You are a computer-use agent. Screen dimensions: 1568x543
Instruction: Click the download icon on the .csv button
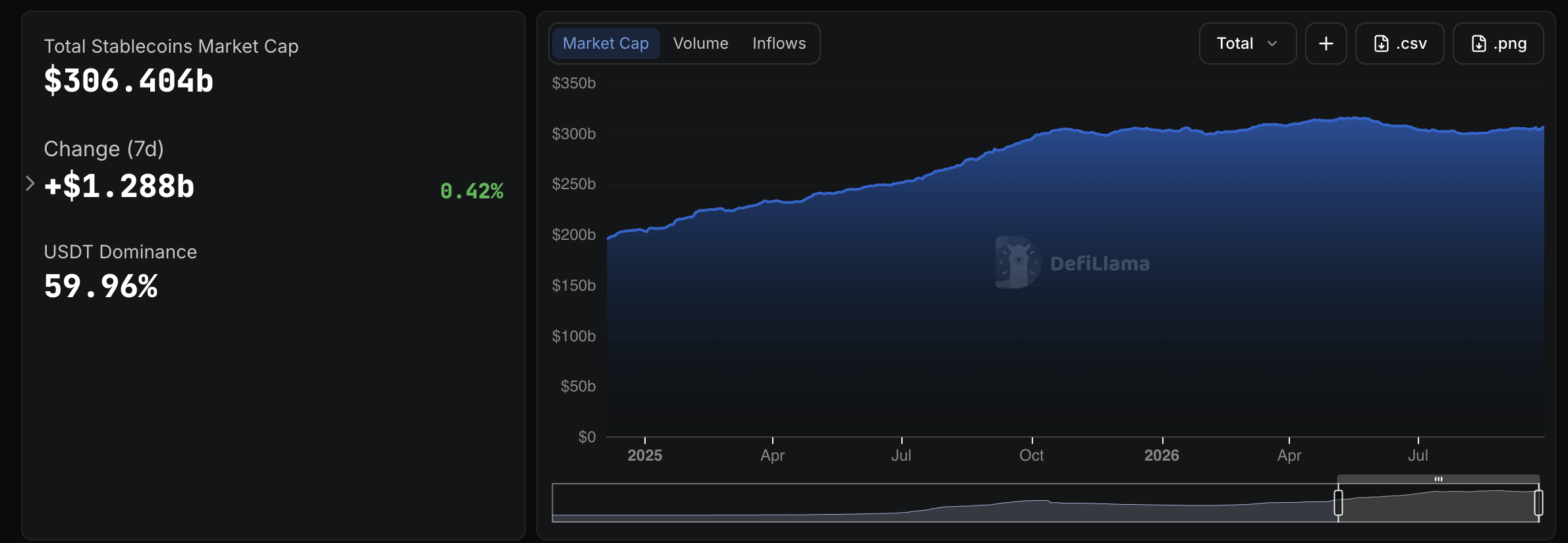(1382, 43)
